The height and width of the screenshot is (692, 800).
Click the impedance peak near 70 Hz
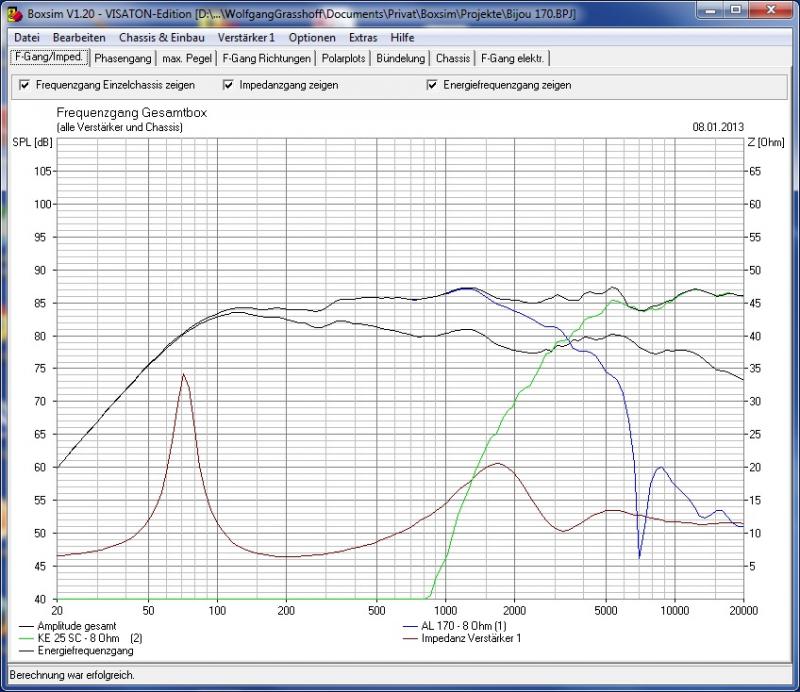pos(183,374)
